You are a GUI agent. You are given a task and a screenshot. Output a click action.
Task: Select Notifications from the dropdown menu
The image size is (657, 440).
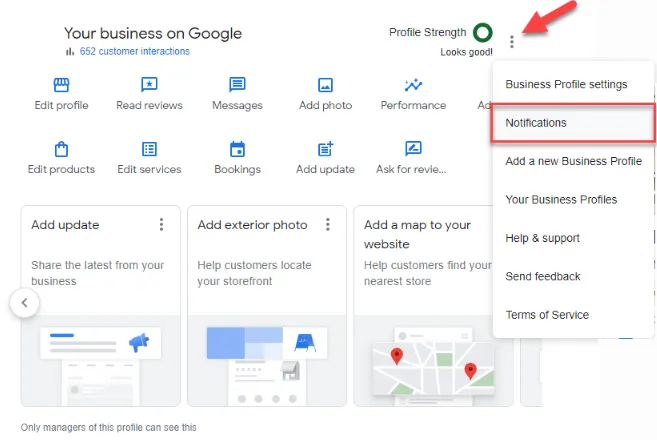click(x=574, y=123)
